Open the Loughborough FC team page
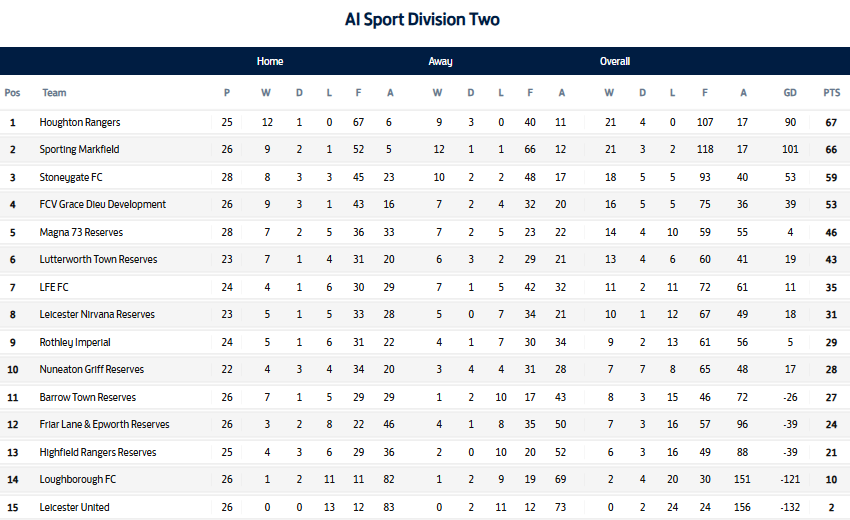 (78, 479)
